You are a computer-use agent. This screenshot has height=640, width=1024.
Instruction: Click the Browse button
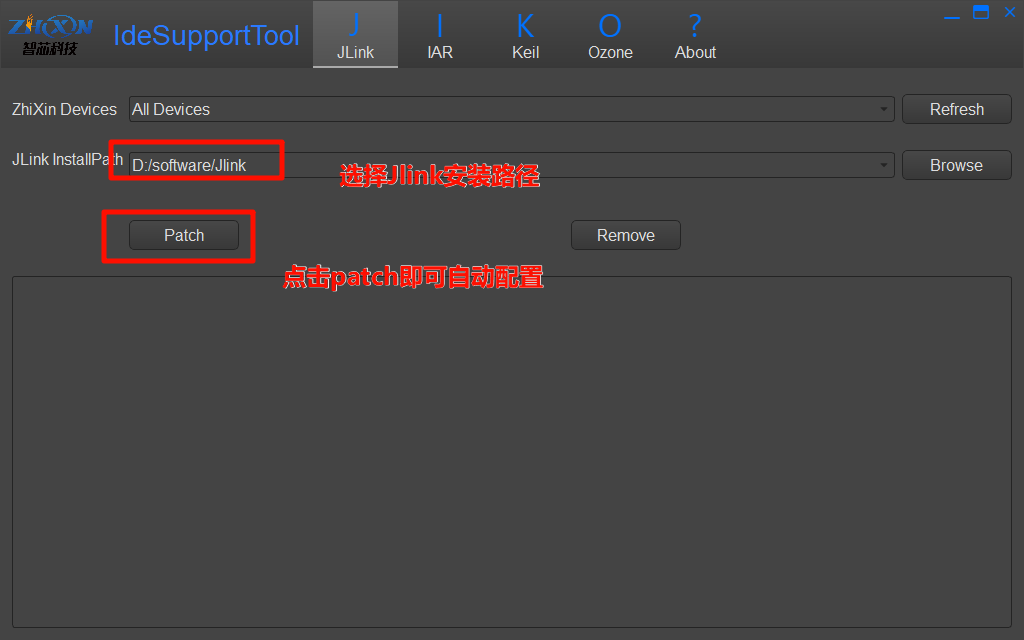pos(957,165)
